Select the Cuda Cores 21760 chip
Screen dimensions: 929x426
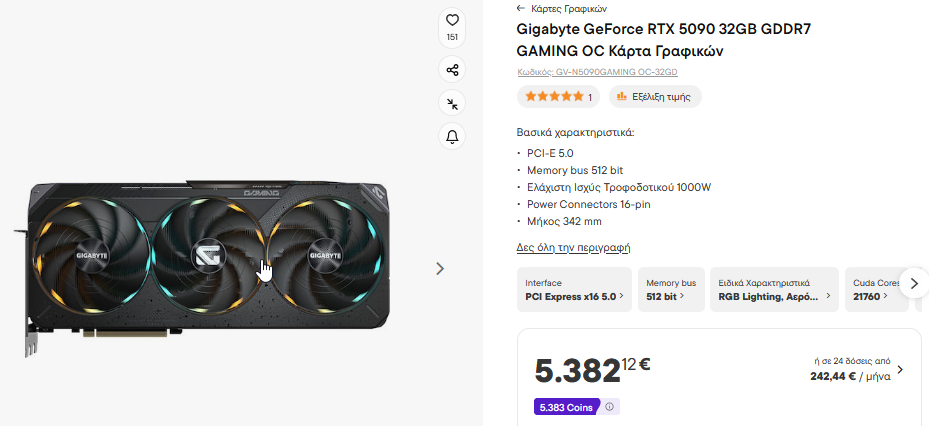[x=872, y=290]
